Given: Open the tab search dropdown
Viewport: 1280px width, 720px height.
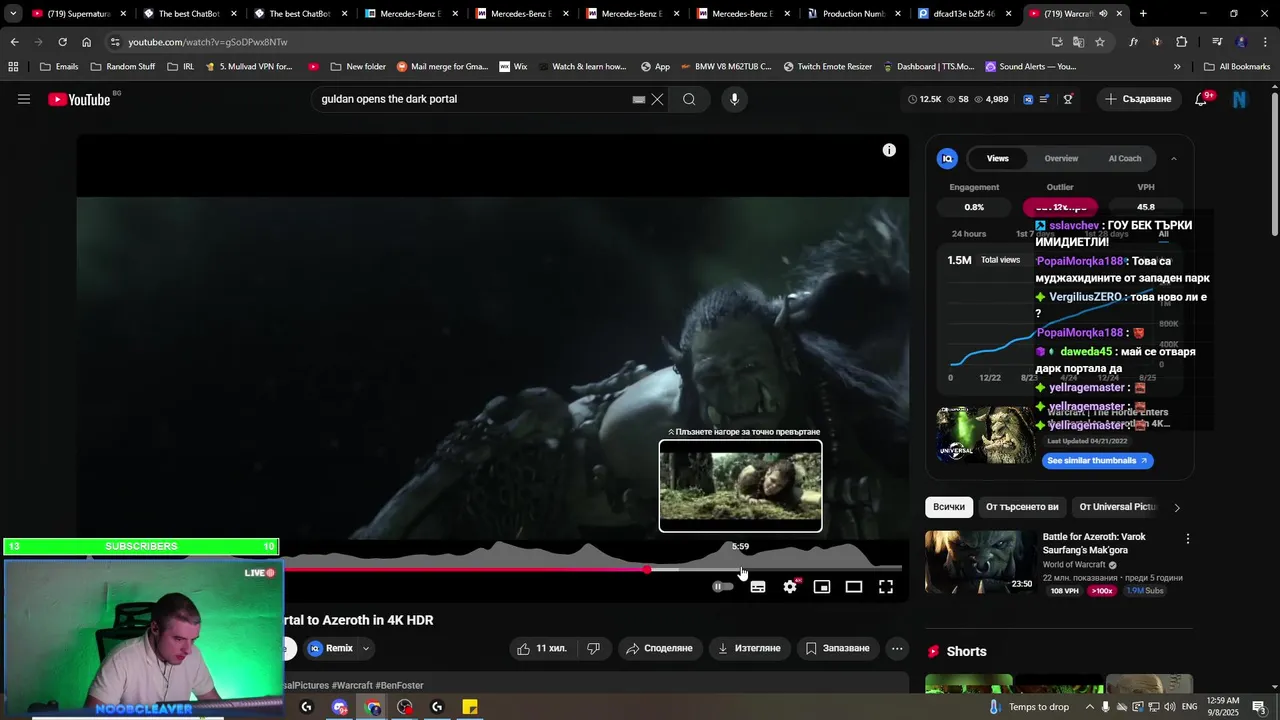Looking at the screenshot, I should tap(13, 13).
